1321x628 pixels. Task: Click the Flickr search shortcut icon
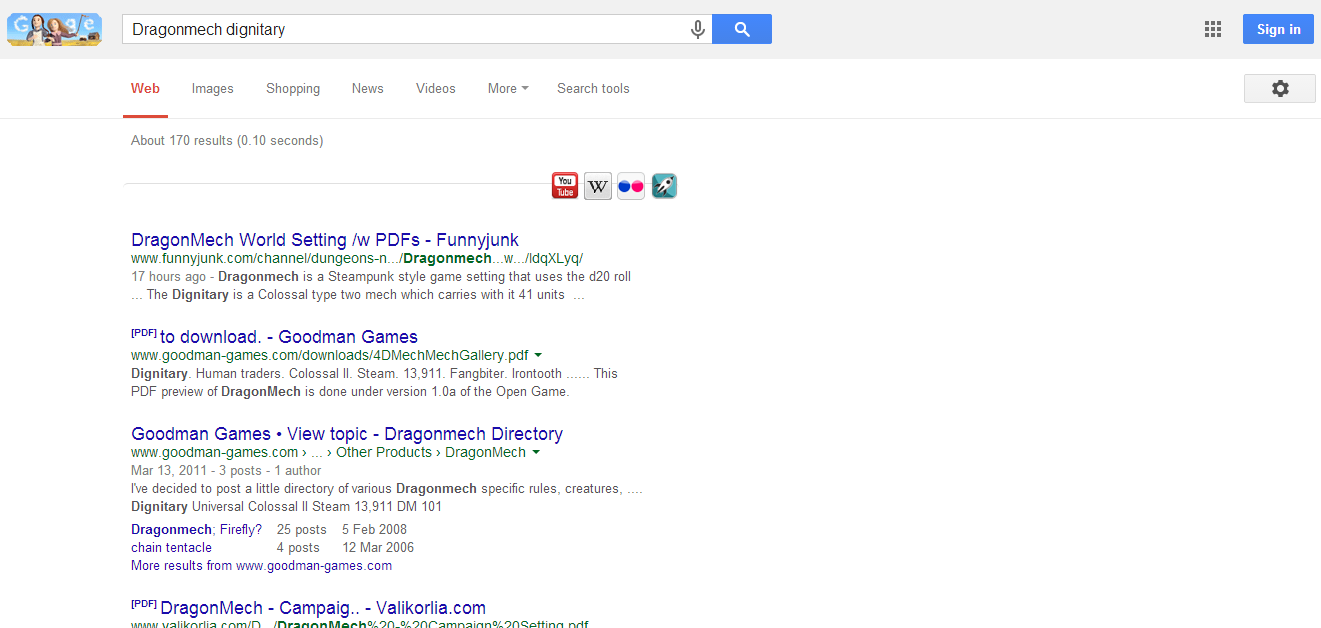click(631, 186)
